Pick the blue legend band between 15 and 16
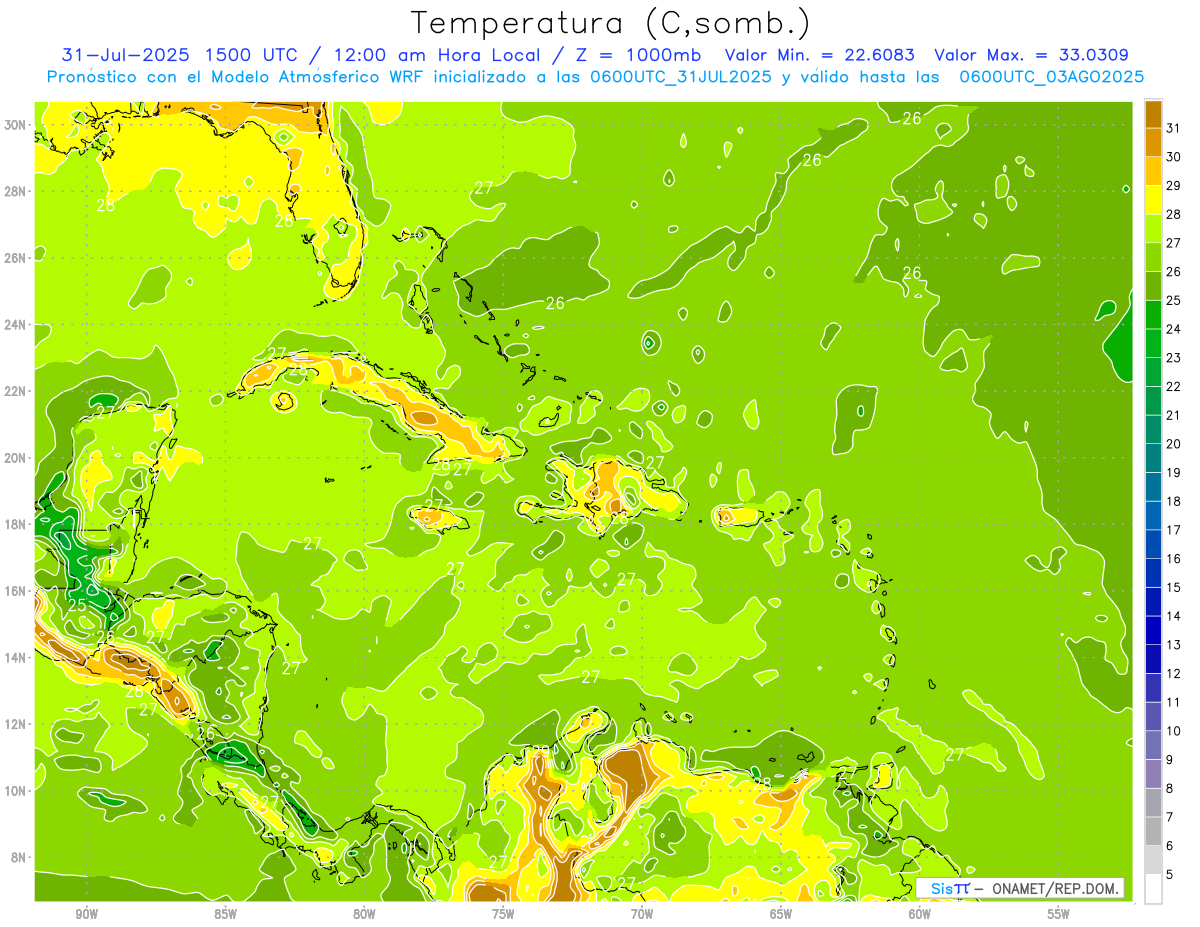The height and width of the screenshot is (927, 1200). tap(1153, 573)
